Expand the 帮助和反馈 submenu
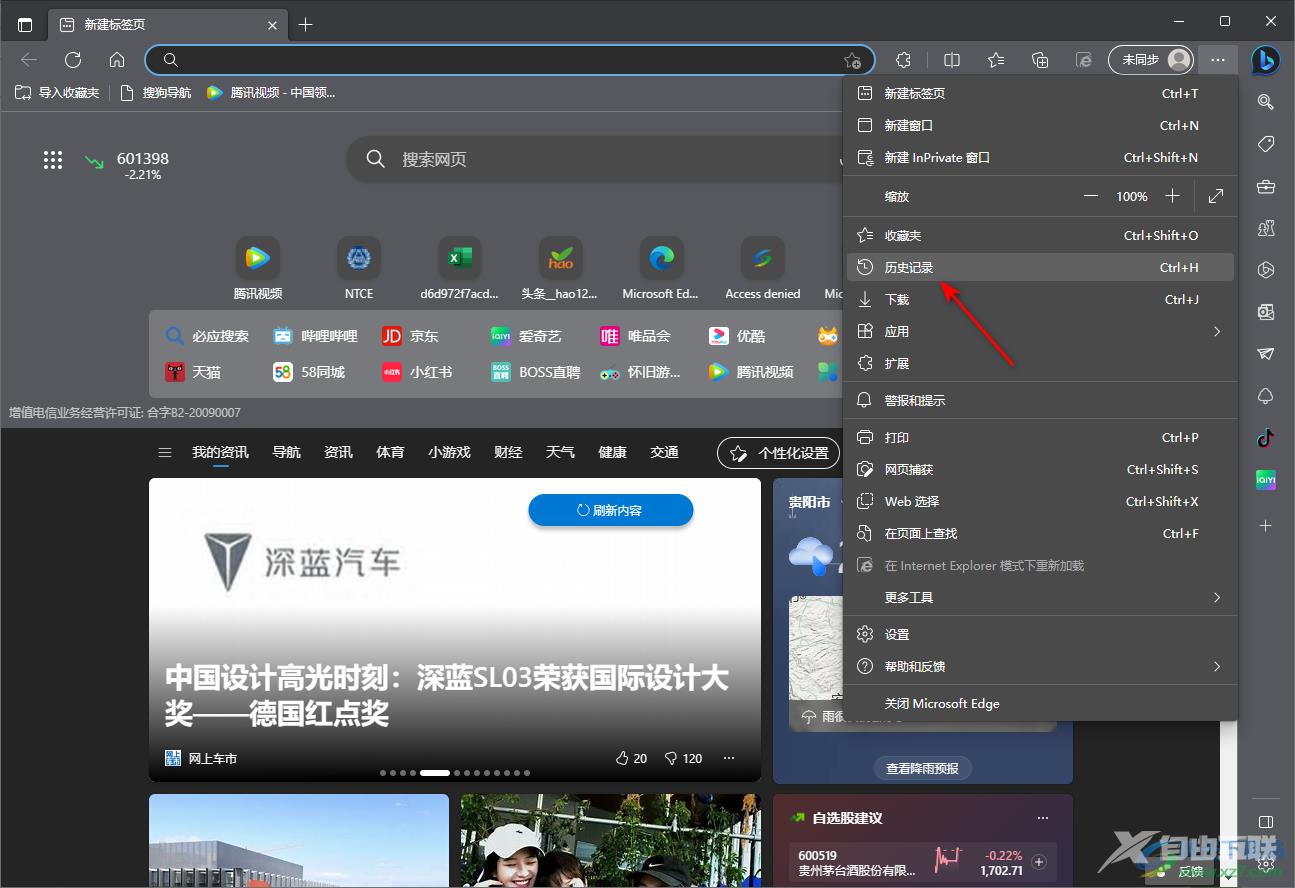This screenshot has height=888, width=1295. coord(1041,666)
